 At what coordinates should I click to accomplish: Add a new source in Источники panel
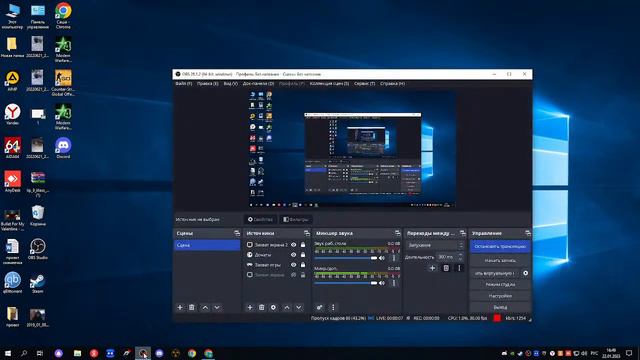click(x=250, y=307)
